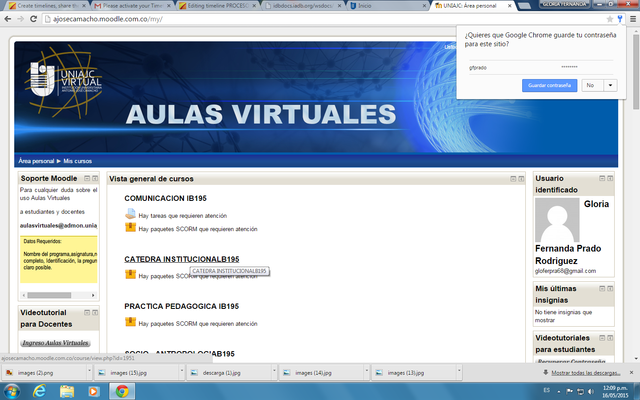Collapse the Videotutorial para Docentes block
640x400 pixels.
[x=87, y=313]
